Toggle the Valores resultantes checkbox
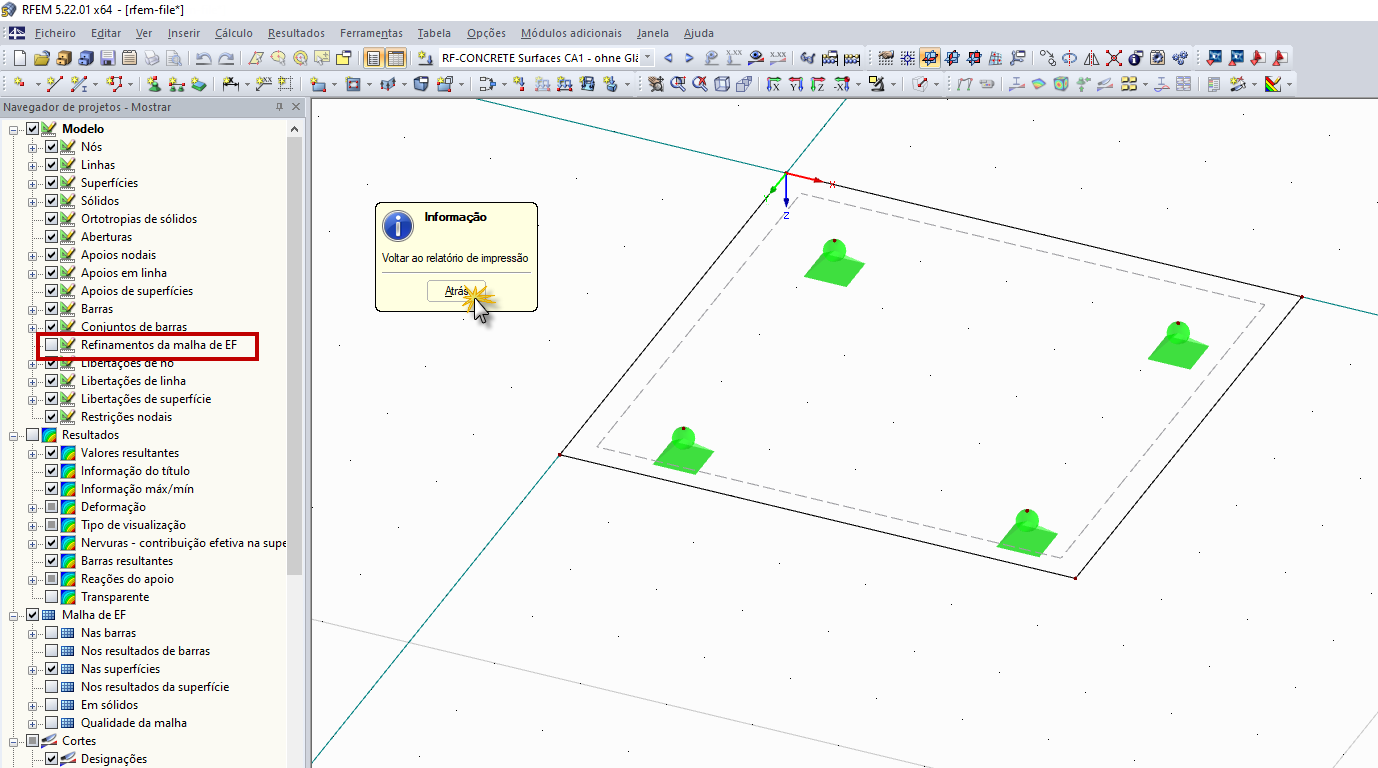The image size is (1378, 768). click(52, 453)
